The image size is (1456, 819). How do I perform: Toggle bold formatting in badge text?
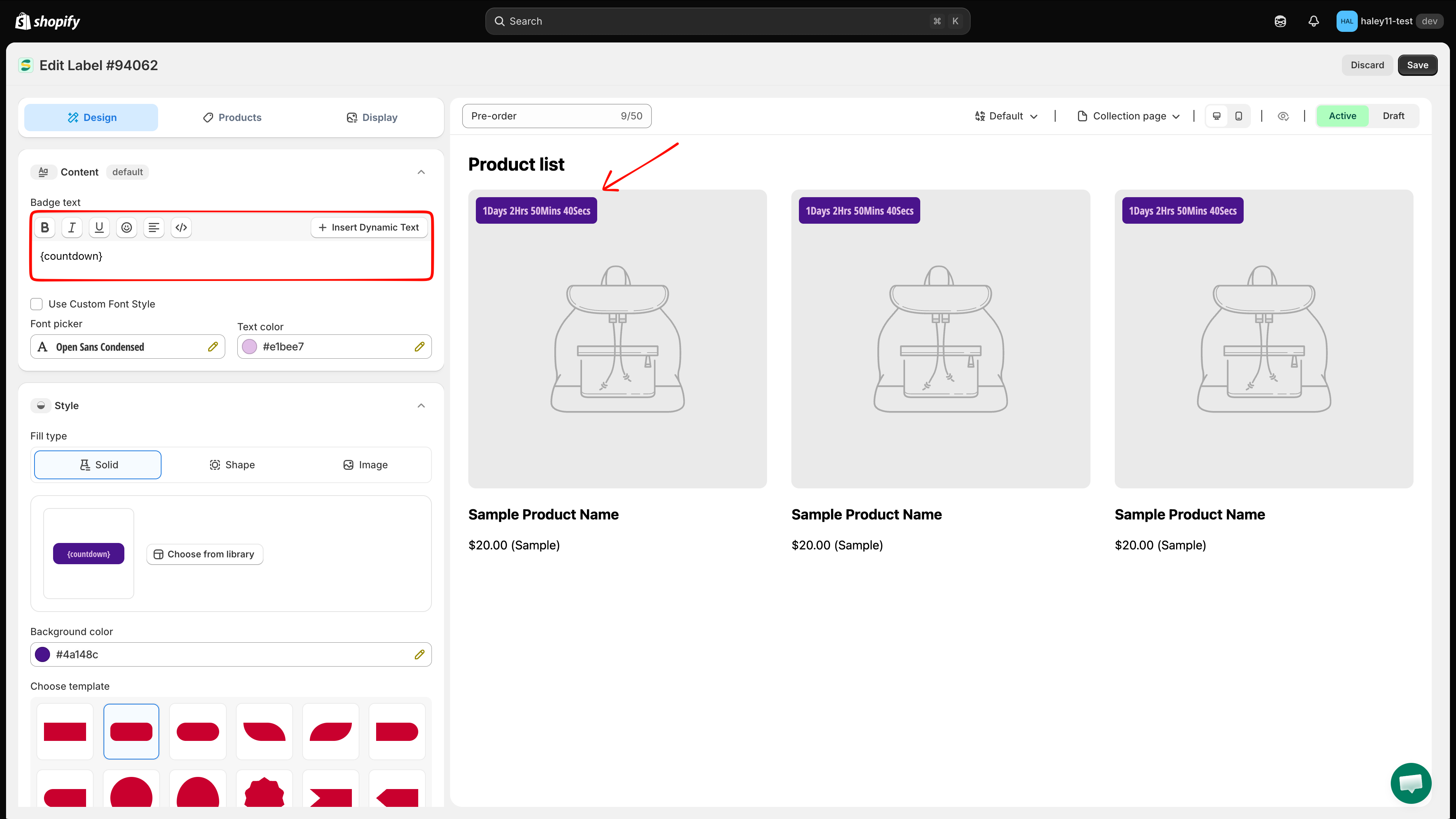point(45,227)
